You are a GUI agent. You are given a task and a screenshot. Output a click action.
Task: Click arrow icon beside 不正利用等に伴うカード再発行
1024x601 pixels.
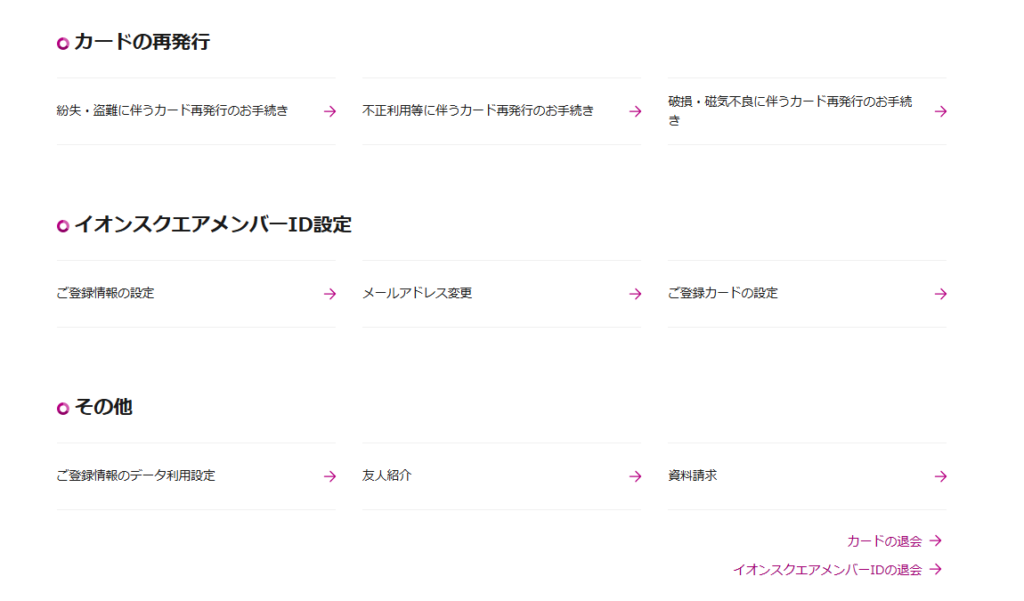coord(635,112)
